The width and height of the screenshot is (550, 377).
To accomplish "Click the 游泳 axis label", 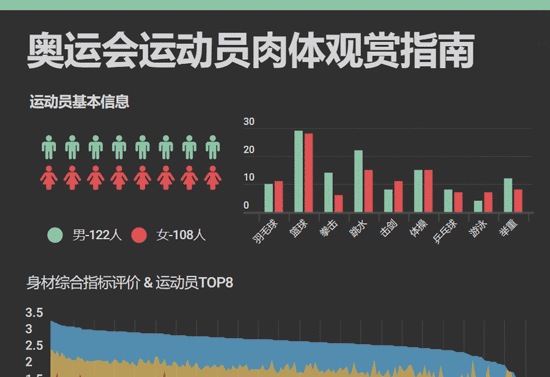I will (x=478, y=228).
